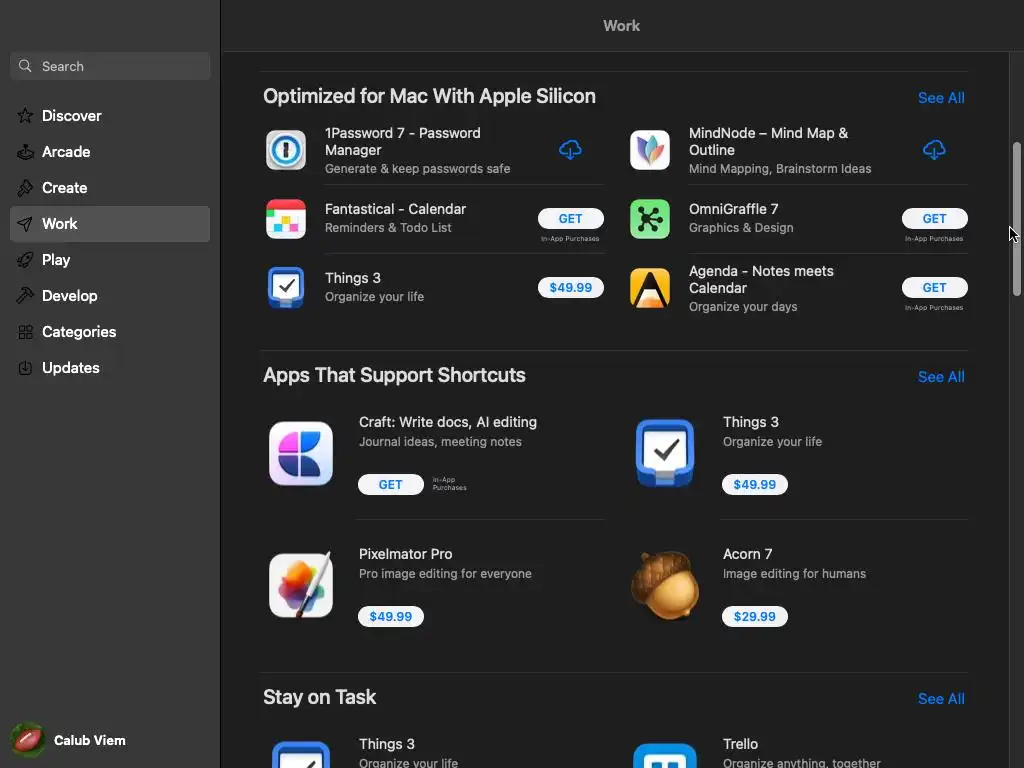1024x768 pixels.
Task: Browse the Categories section
Action: pos(110,332)
